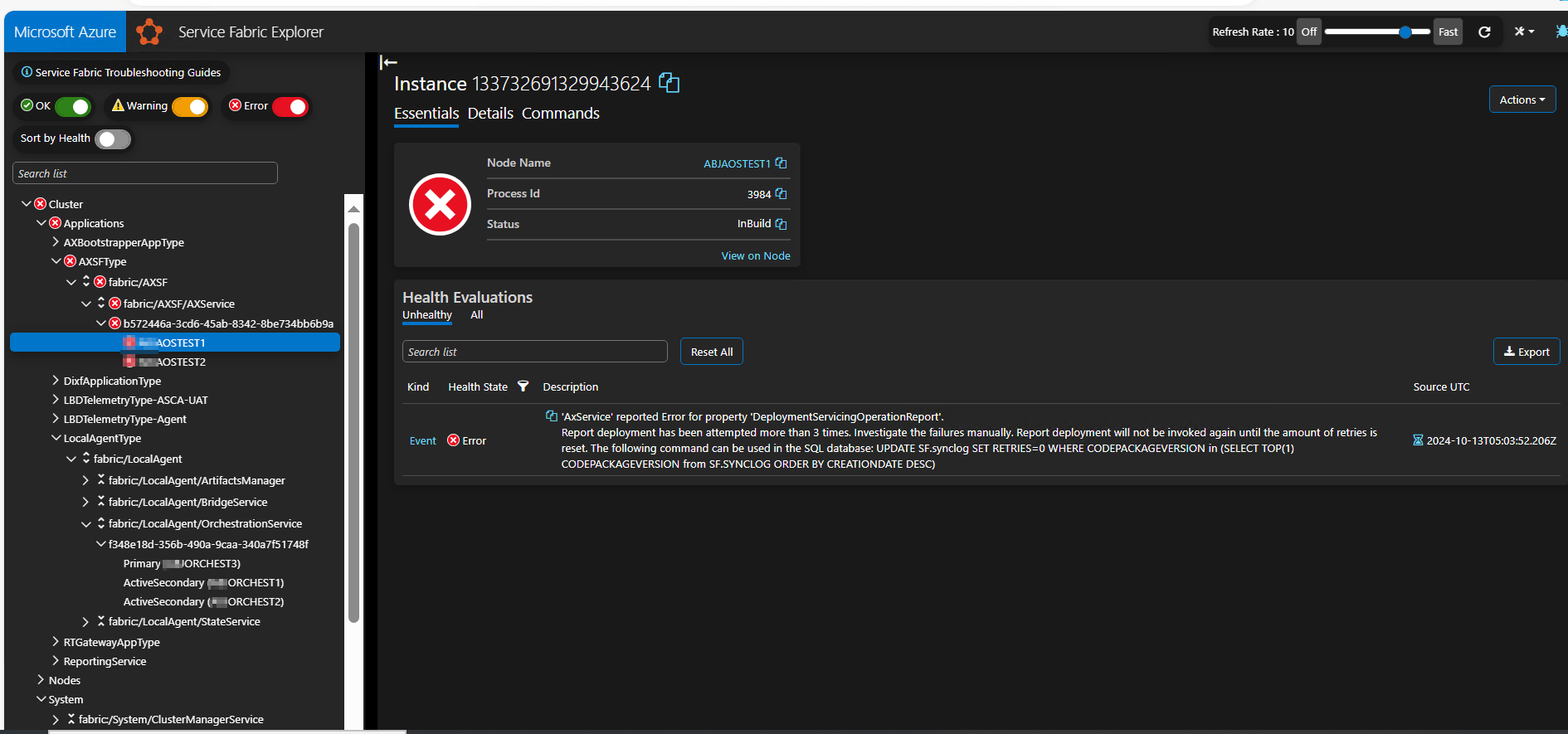
Task: Click the Event kind link
Action: click(x=422, y=440)
